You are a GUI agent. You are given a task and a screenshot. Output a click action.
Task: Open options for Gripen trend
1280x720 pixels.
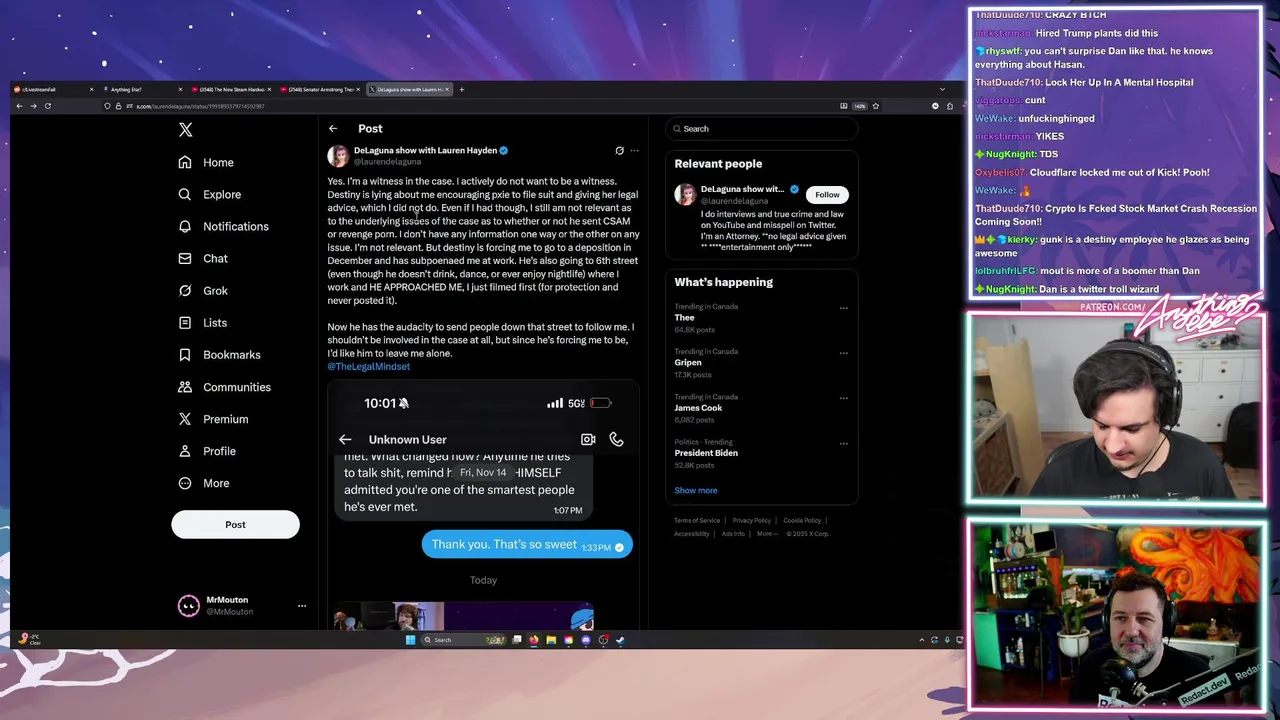844,353
